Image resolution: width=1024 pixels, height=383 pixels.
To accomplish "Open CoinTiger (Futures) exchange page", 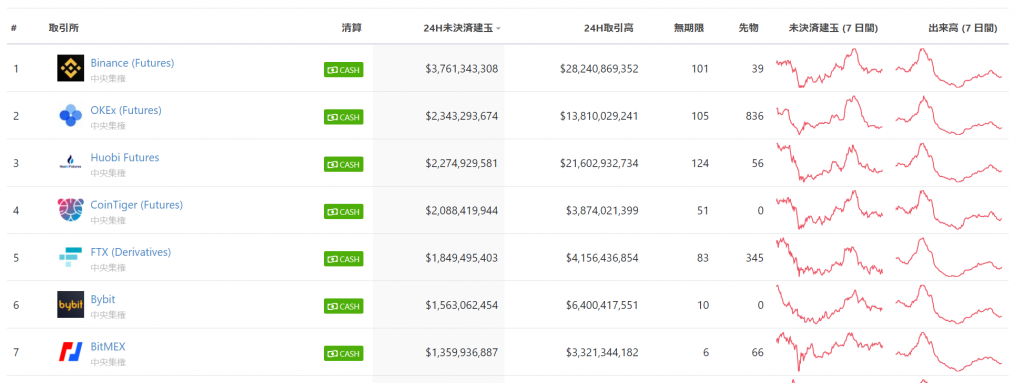I will pyautogui.click(x=136, y=205).
